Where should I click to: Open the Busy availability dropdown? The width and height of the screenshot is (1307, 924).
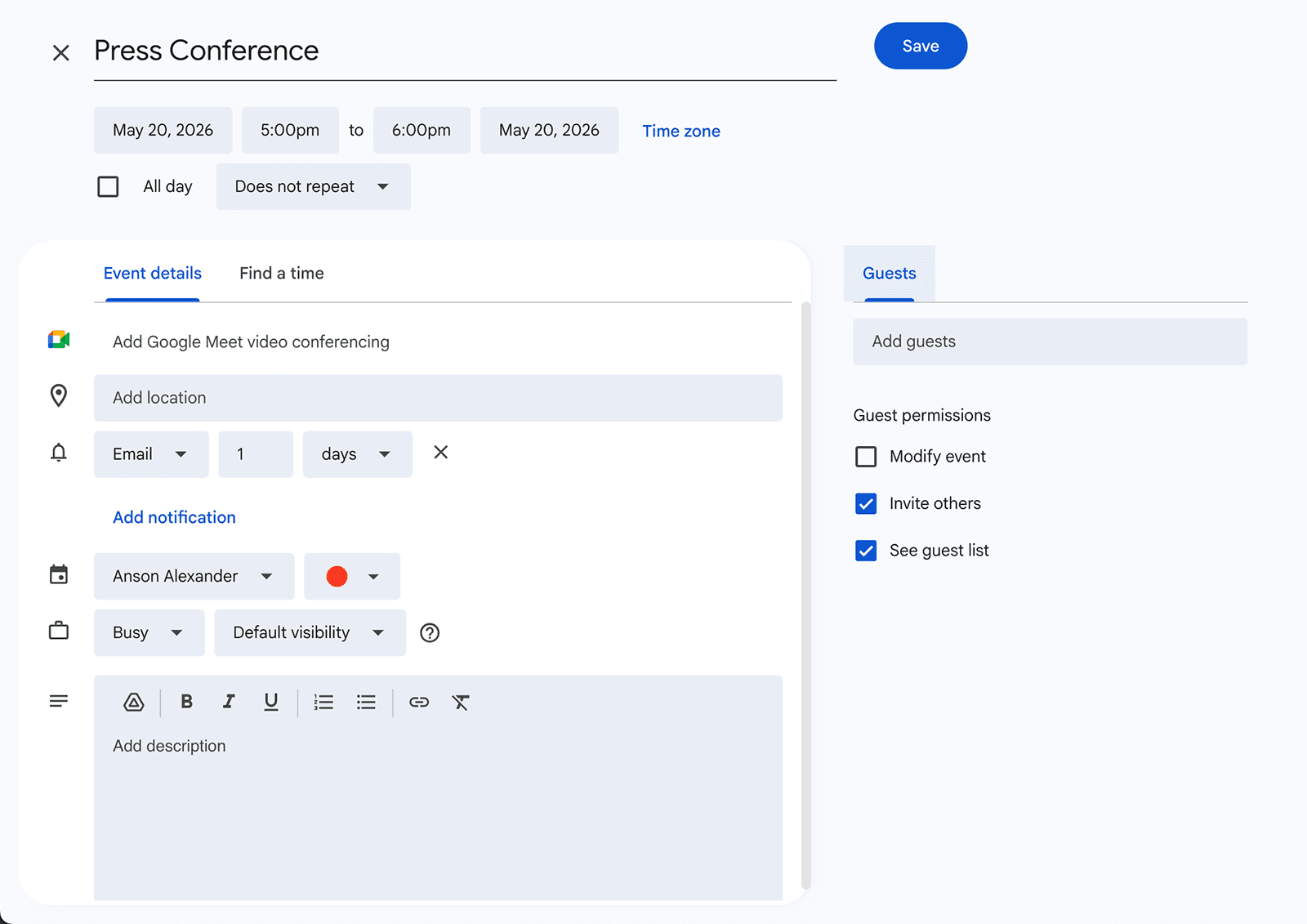[149, 632]
